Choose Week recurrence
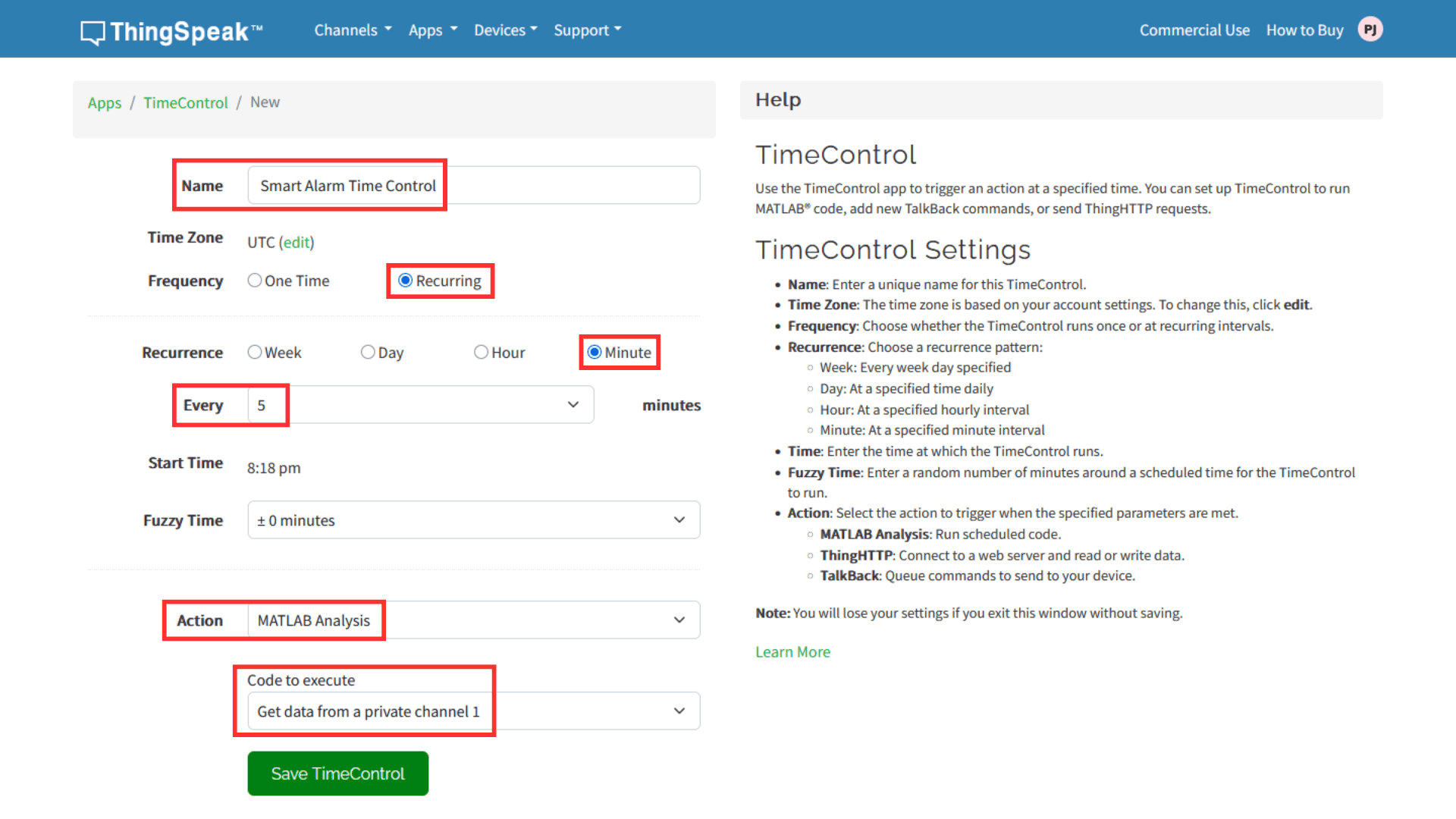 pyautogui.click(x=255, y=353)
